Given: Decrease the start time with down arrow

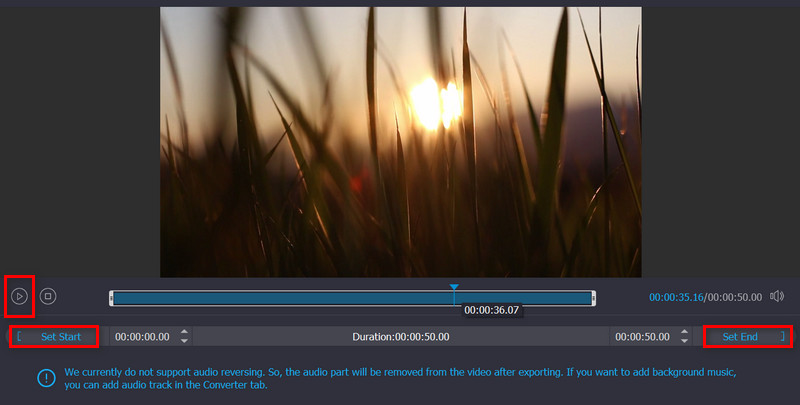Looking at the screenshot, I should point(184,342).
